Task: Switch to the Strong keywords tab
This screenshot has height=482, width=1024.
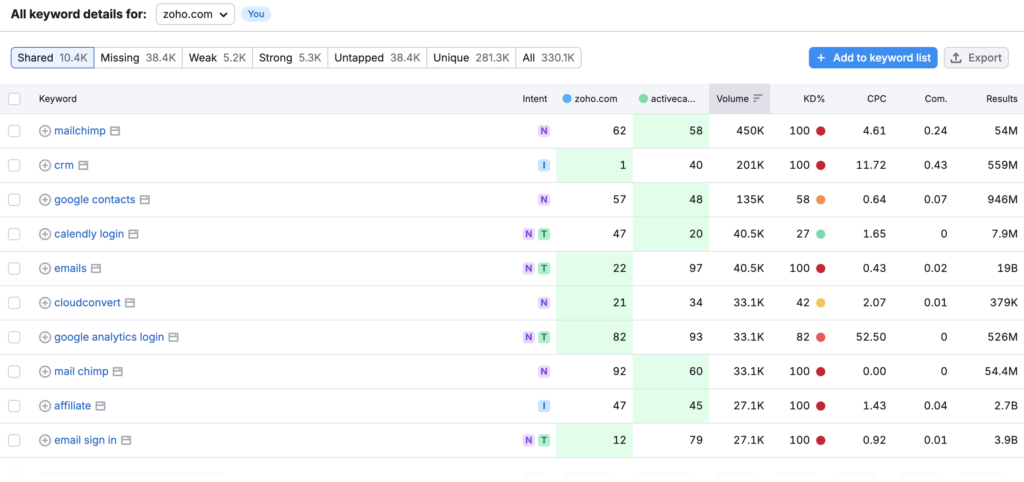Action: (290, 57)
